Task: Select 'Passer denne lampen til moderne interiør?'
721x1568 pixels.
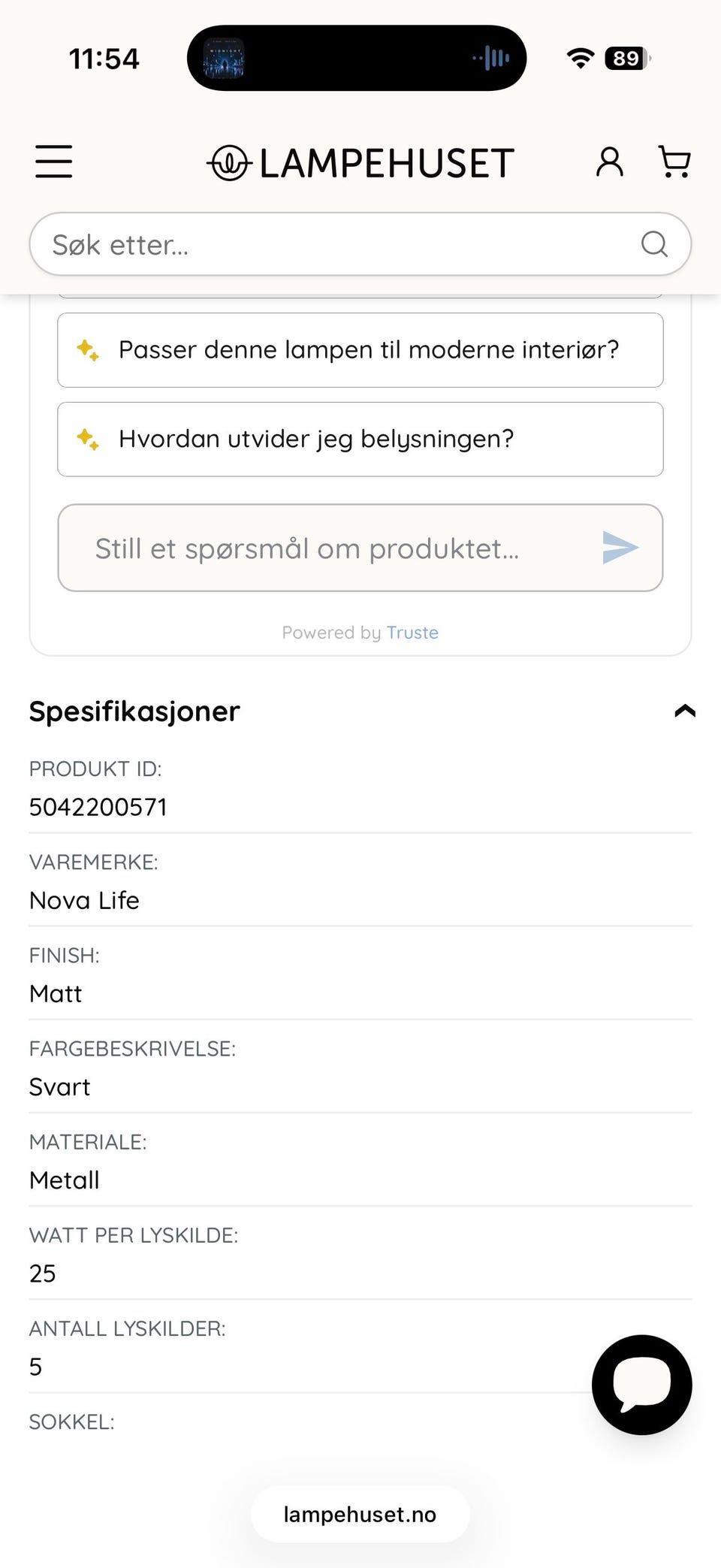Action: point(360,350)
